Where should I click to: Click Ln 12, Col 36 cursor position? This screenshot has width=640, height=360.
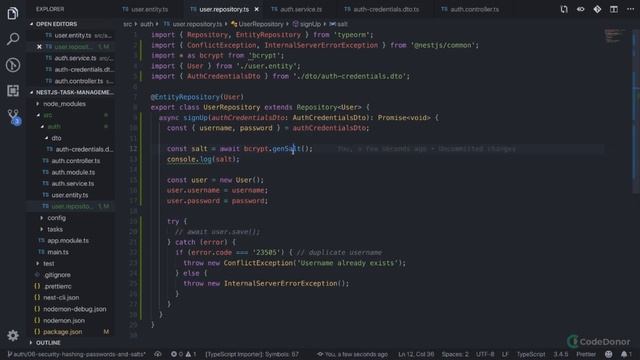tap(416, 354)
